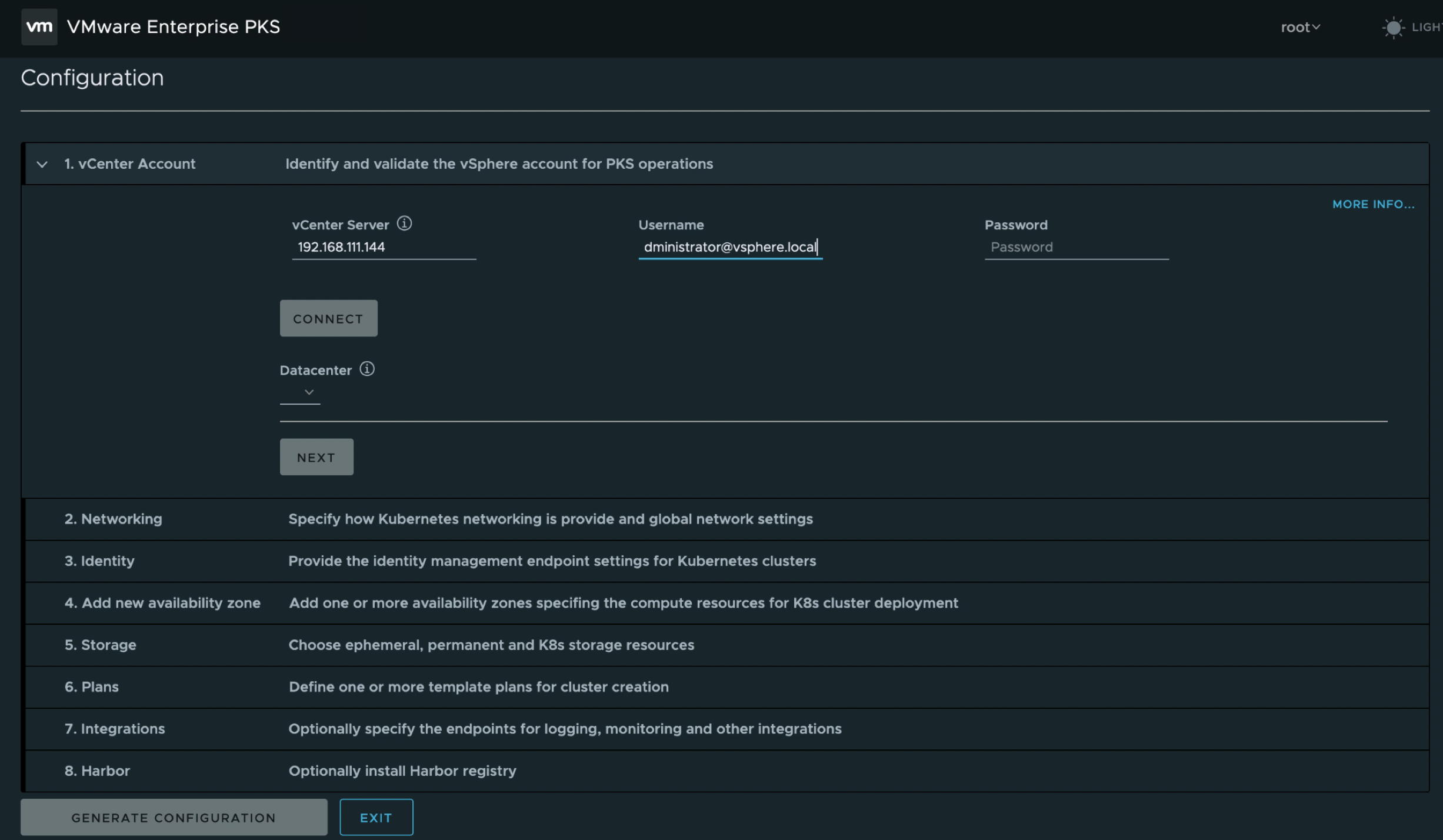Collapse the vCenter Account section chevron
Viewport: 1443px width, 840px height.
(x=42, y=164)
